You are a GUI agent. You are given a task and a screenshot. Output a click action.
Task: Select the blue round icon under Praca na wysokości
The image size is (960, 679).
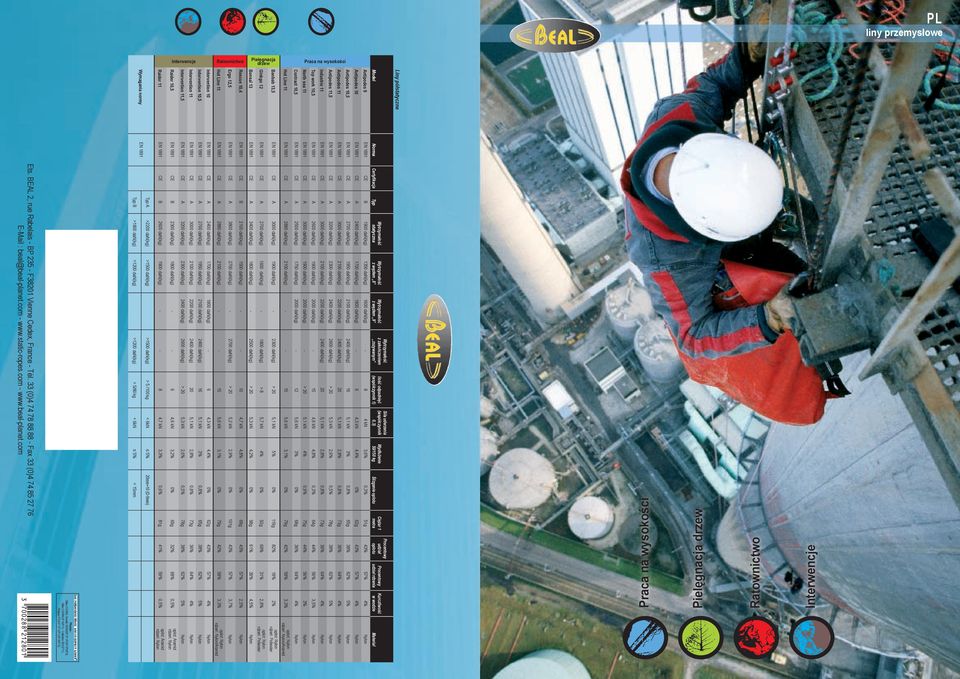645,637
